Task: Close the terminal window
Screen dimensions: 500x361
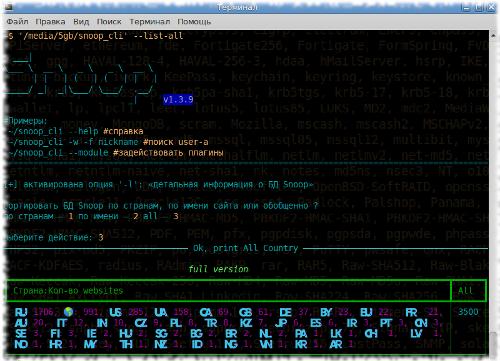Action: [x=491, y=7]
